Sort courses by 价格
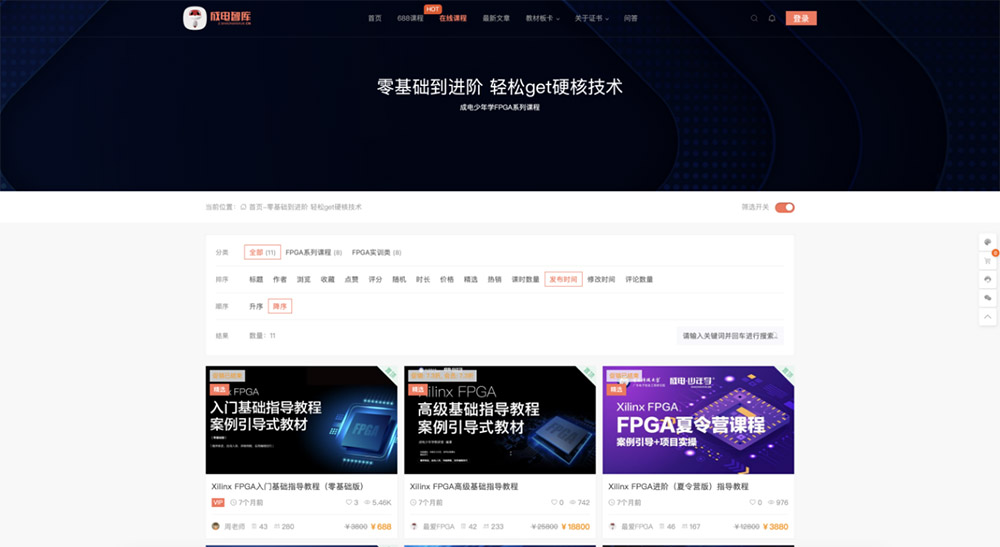 click(446, 279)
